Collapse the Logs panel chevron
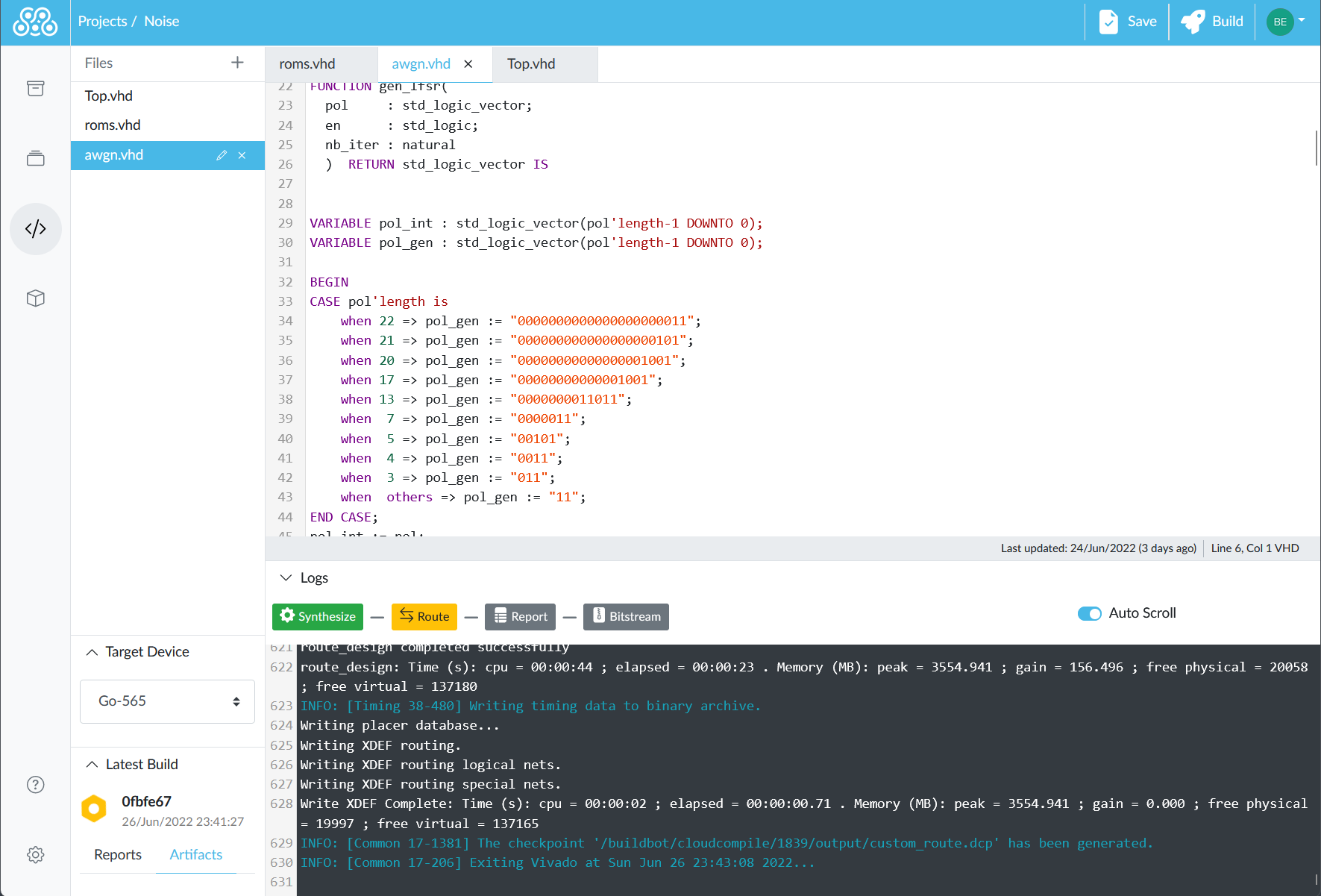 [x=286, y=577]
